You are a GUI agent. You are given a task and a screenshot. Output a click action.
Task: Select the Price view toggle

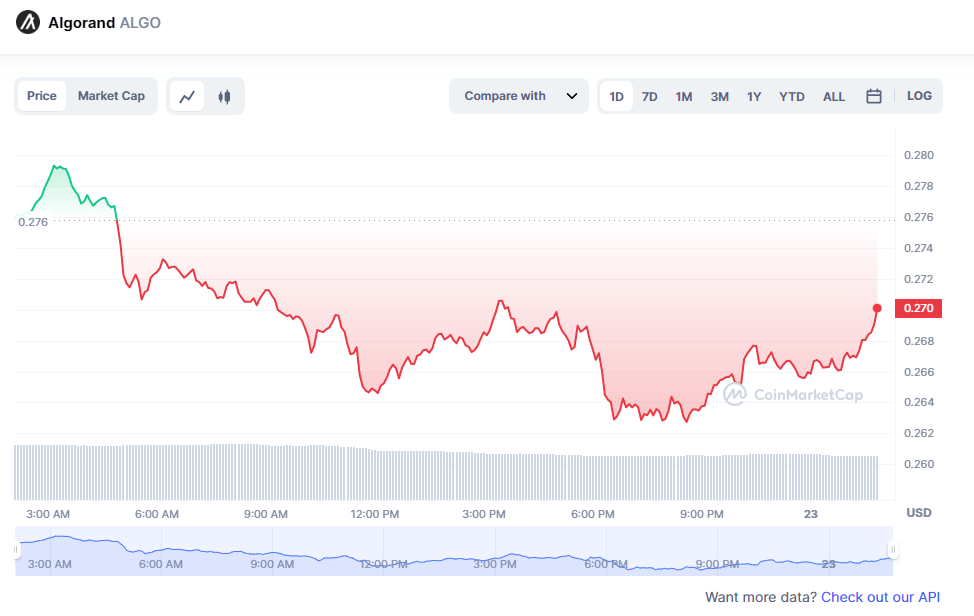click(42, 96)
